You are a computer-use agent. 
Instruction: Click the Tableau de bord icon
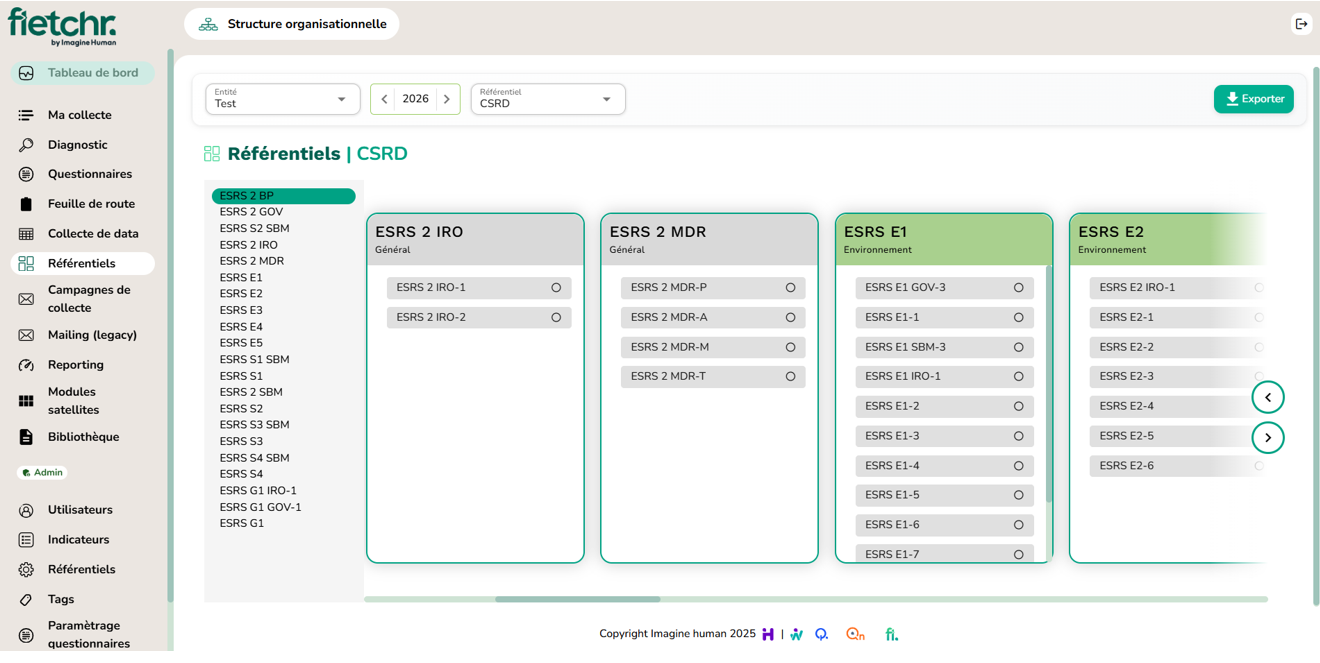click(26, 73)
